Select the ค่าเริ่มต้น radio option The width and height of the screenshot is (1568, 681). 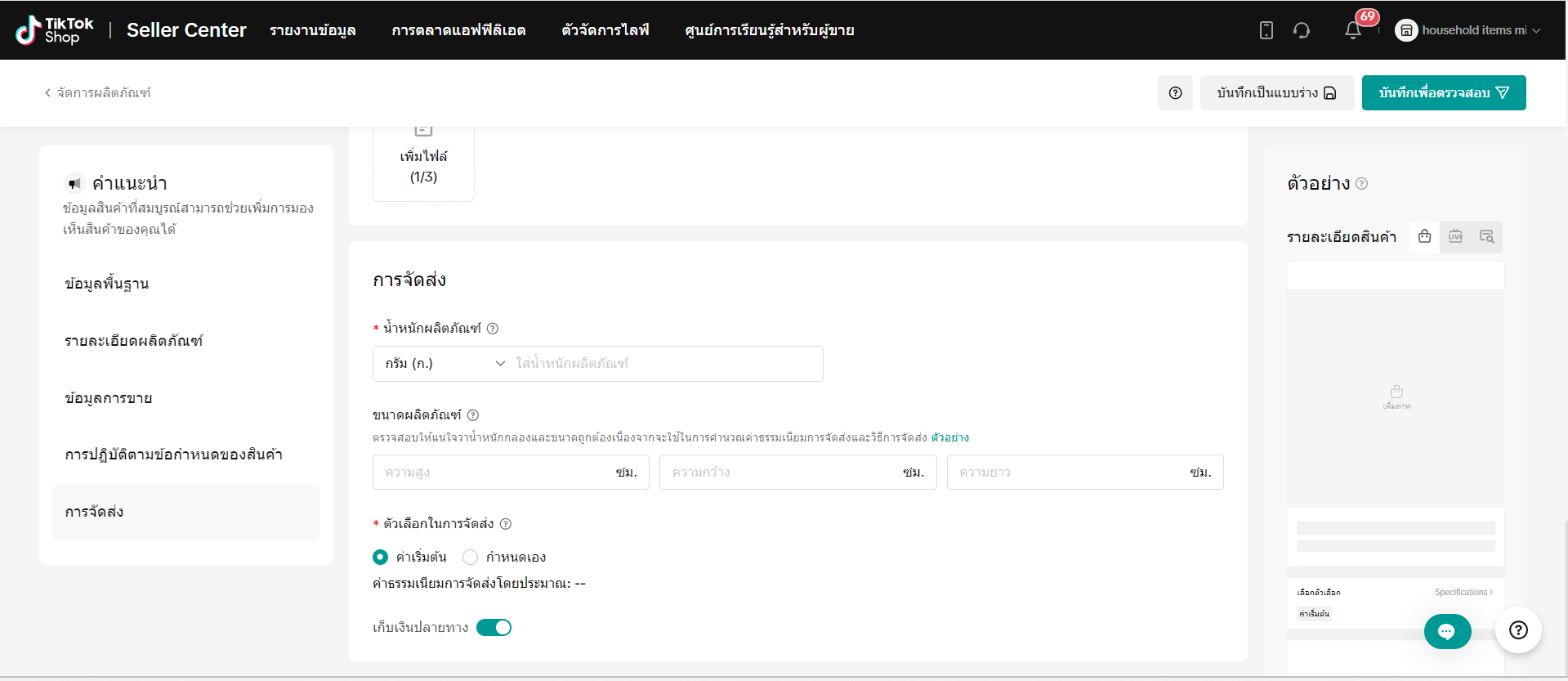(x=381, y=558)
